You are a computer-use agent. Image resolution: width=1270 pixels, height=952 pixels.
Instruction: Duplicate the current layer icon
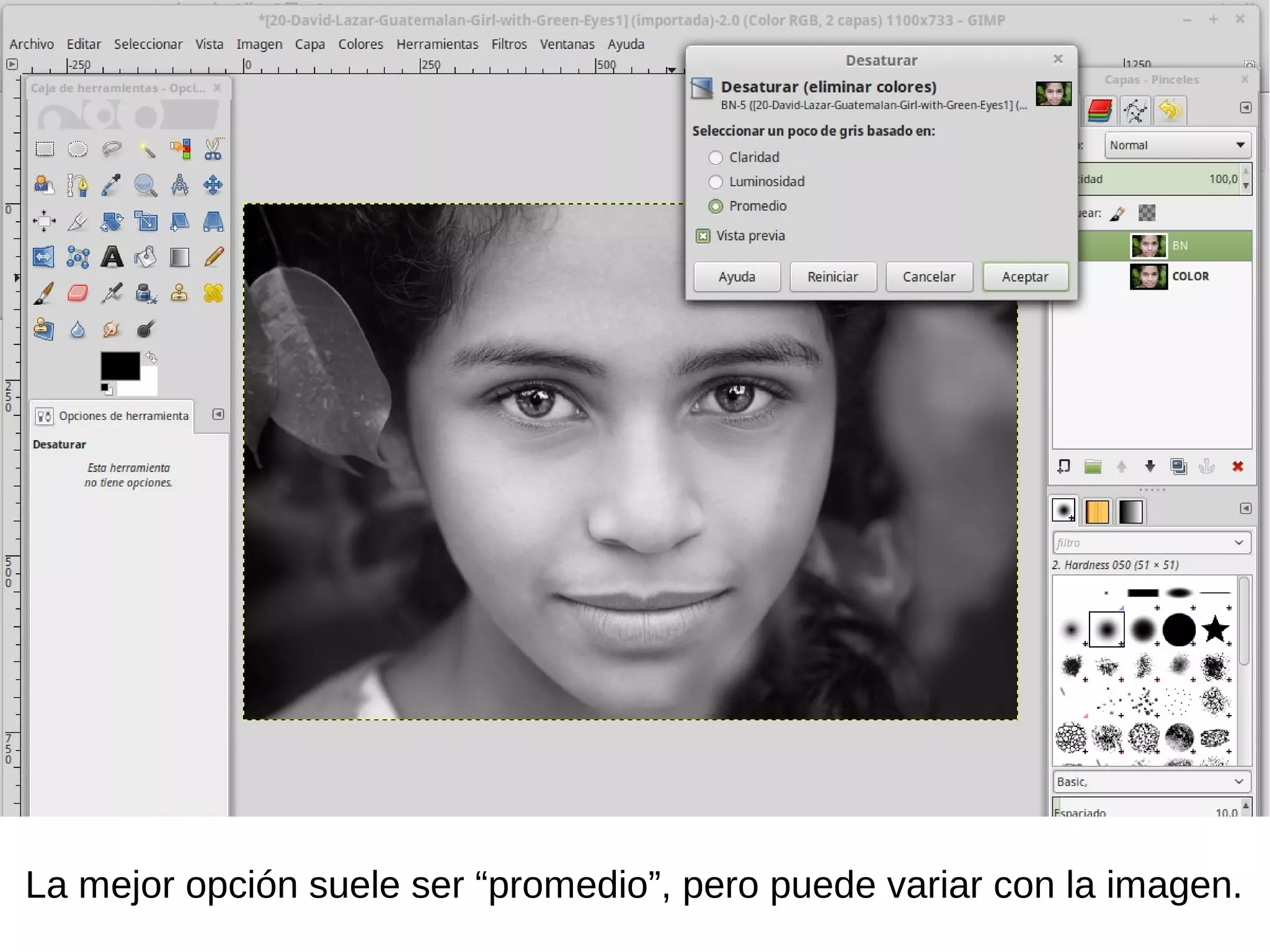[x=1179, y=467]
